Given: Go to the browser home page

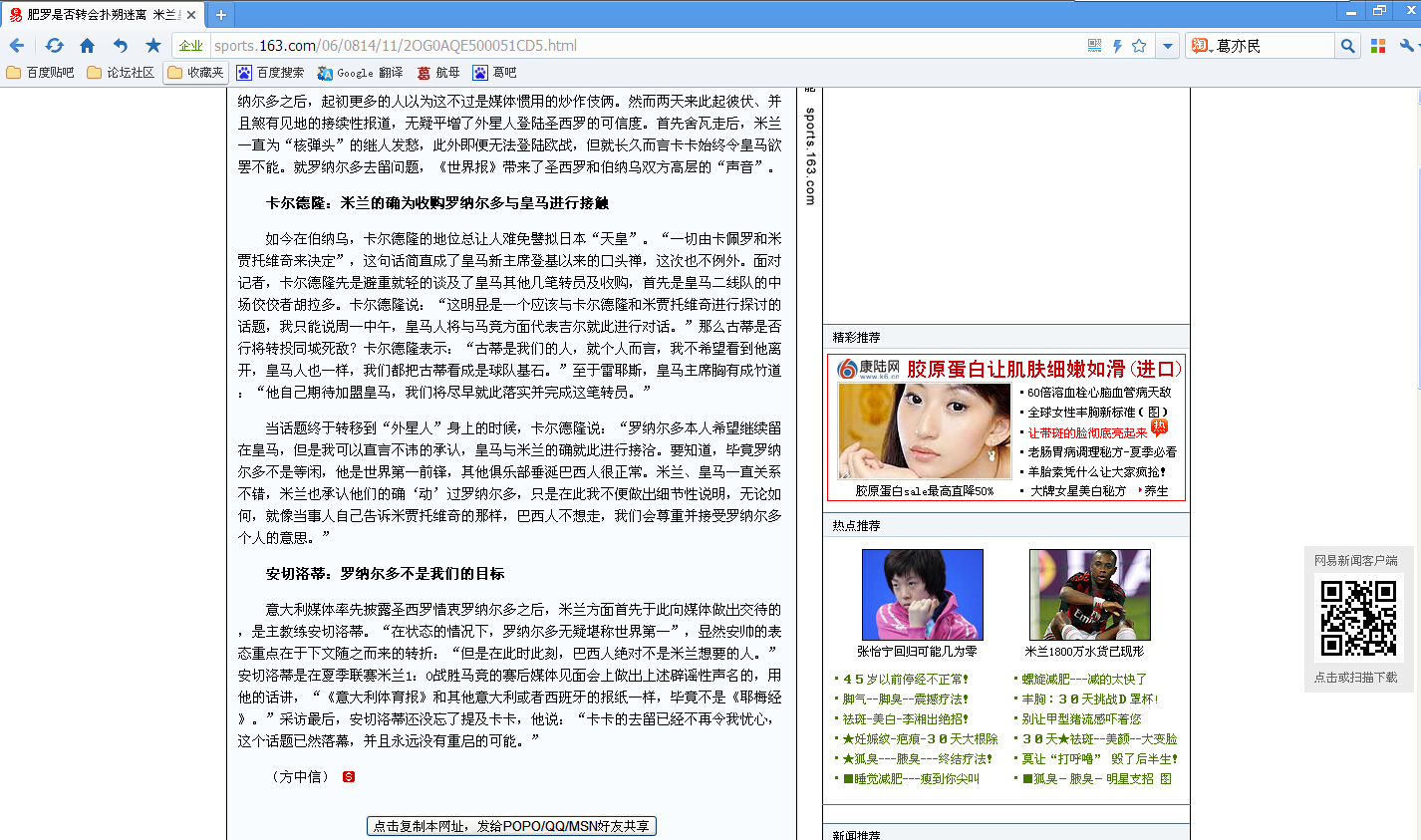Looking at the screenshot, I should 88,46.
